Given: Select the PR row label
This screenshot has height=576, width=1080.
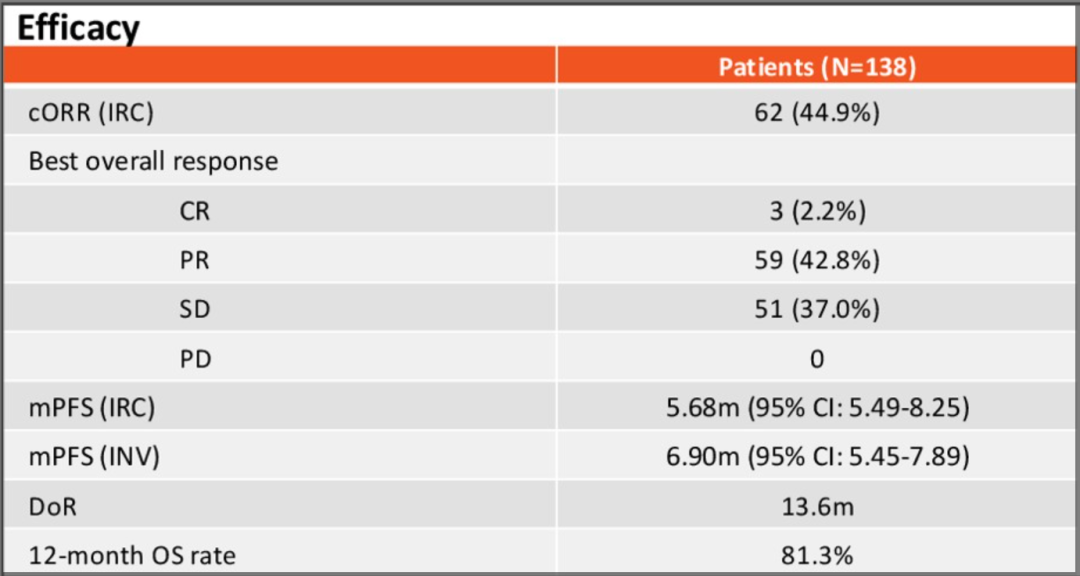Looking at the screenshot, I should (195, 260).
